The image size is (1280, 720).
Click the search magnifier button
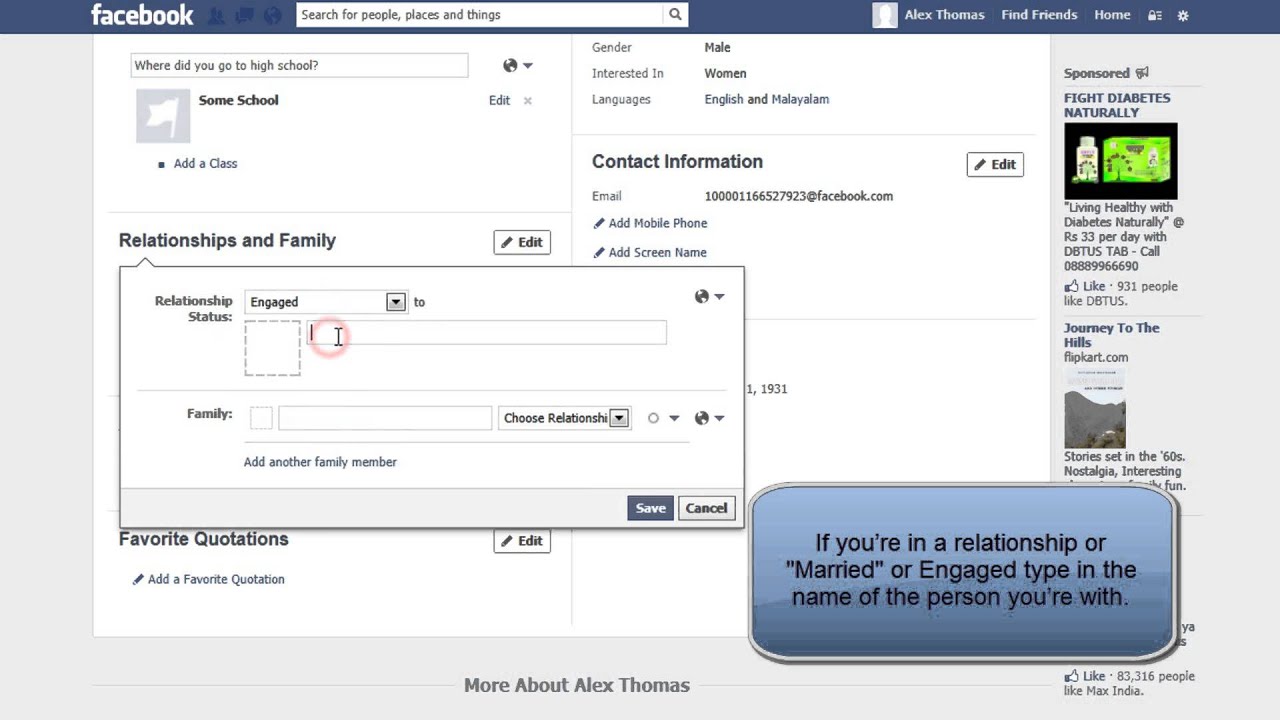point(675,14)
